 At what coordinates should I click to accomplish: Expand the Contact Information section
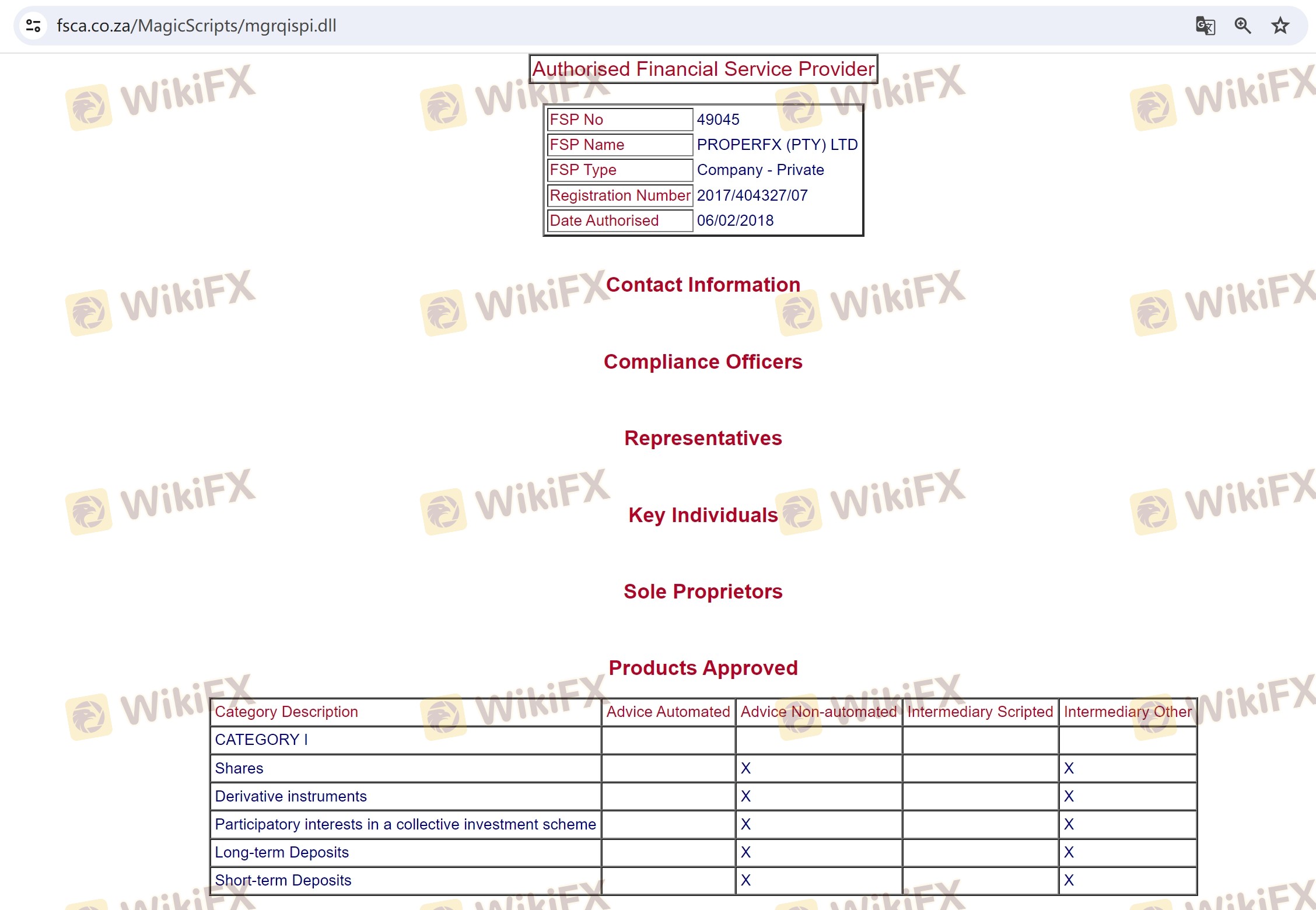click(703, 285)
